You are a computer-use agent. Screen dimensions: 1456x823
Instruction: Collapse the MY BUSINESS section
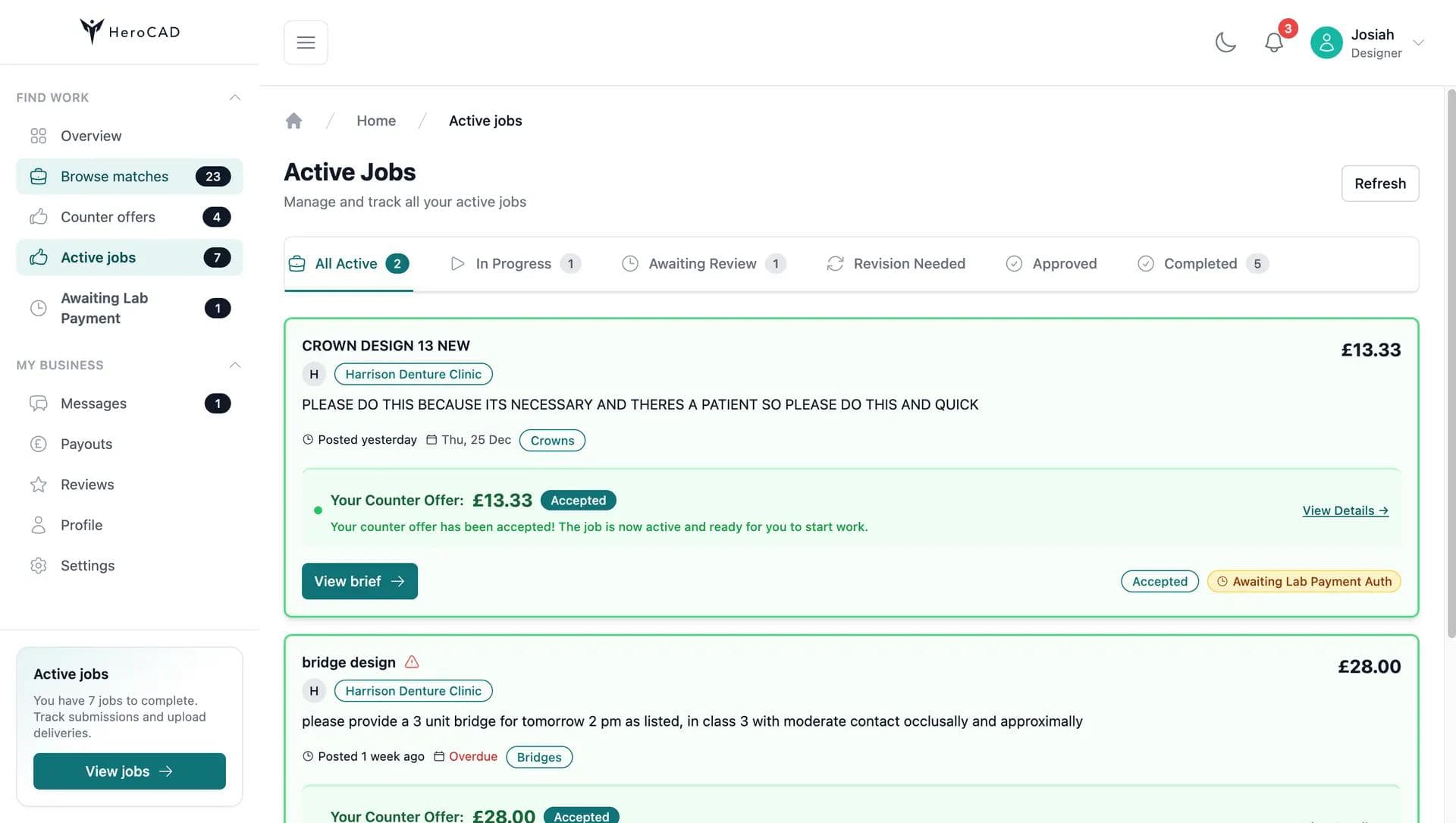click(235, 365)
